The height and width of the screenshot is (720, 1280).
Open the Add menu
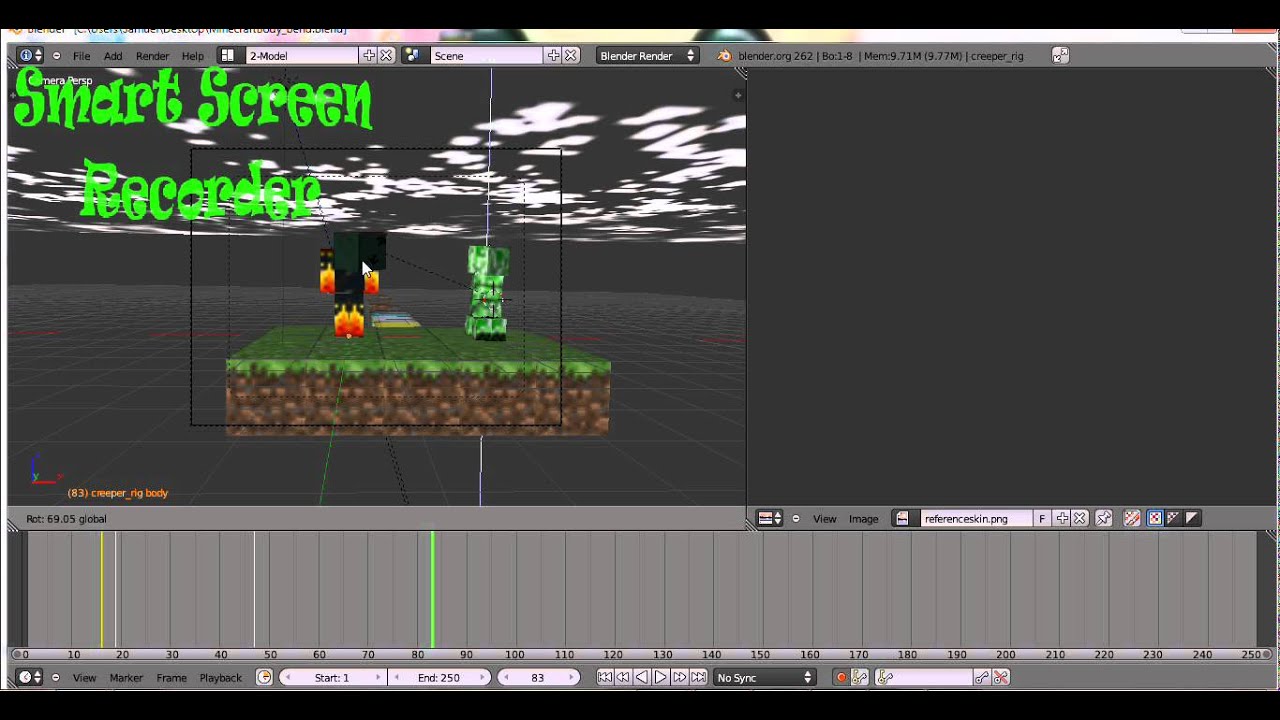[113, 56]
